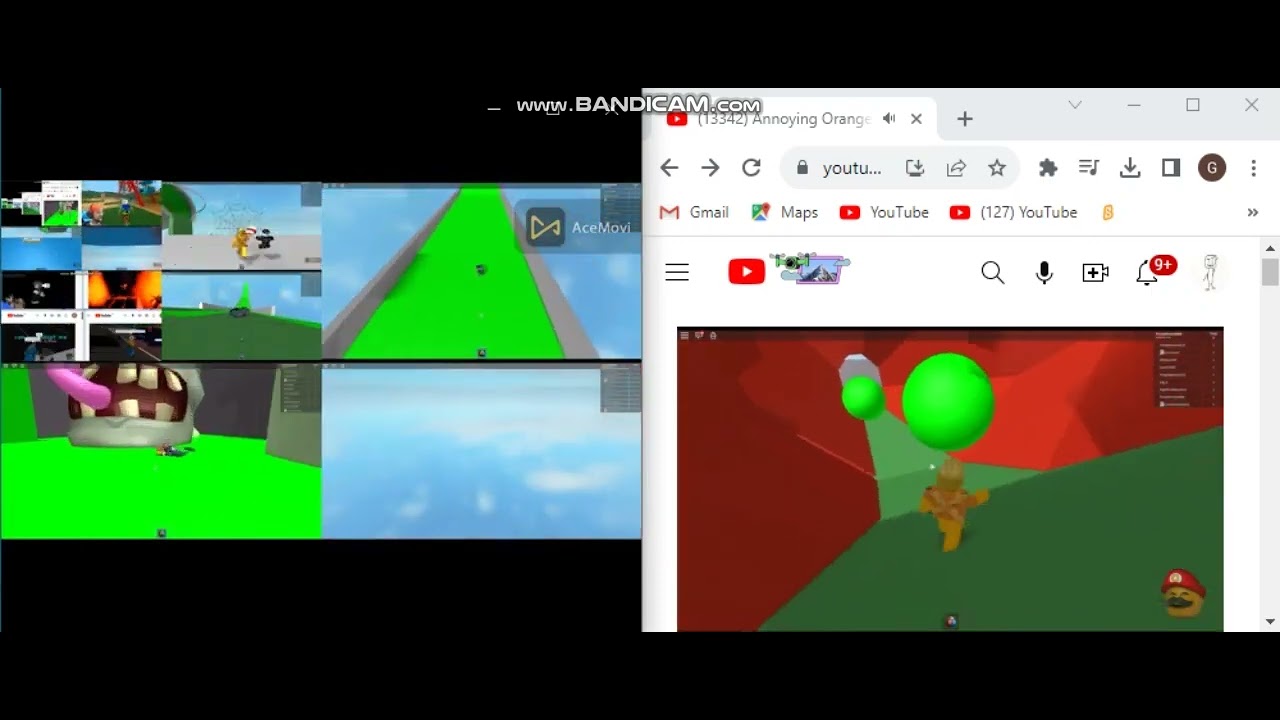Open the Chrome profile avatar G
The image size is (1280, 720).
coord(1212,168)
